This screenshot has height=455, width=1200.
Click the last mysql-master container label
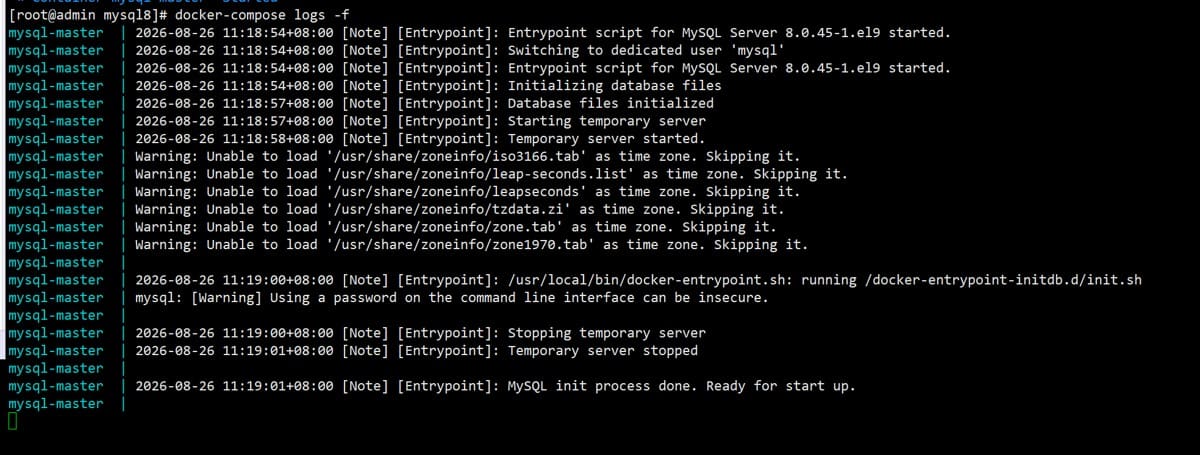(55, 404)
